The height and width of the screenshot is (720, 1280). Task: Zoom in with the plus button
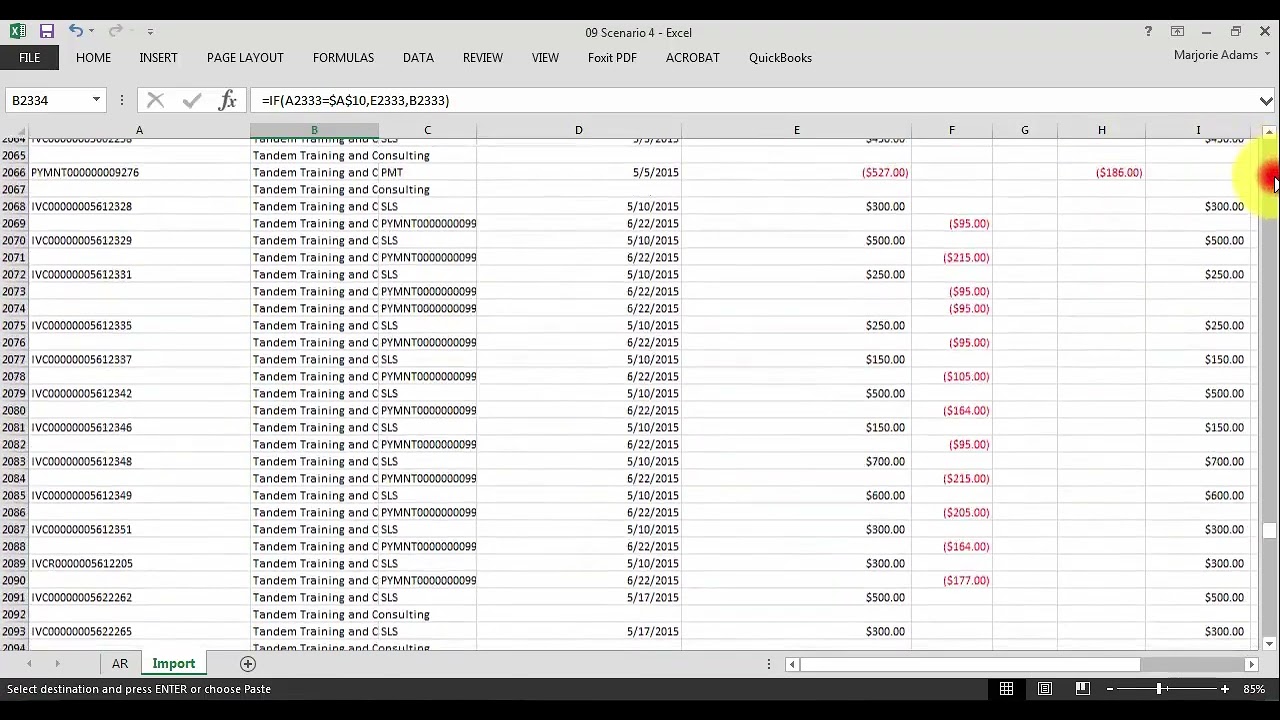(1224, 689)
